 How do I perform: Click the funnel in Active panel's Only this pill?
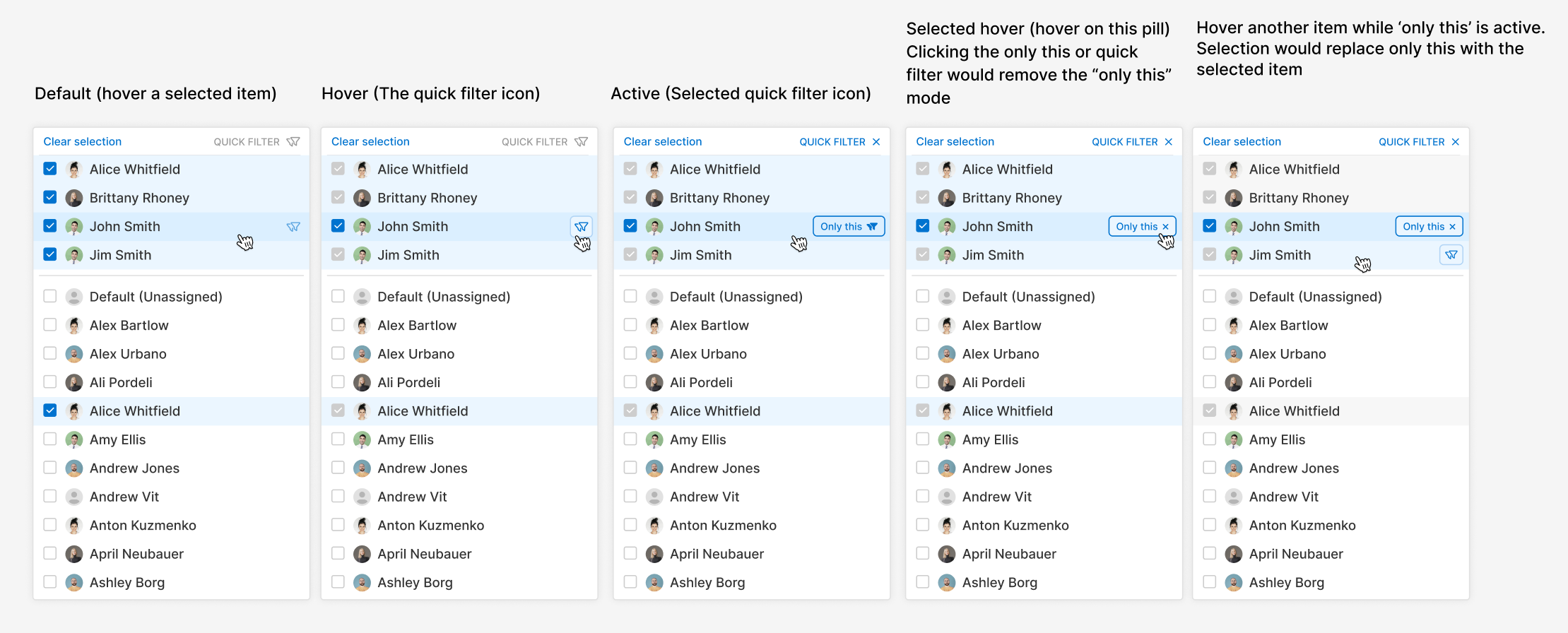(x=872, y=227)
